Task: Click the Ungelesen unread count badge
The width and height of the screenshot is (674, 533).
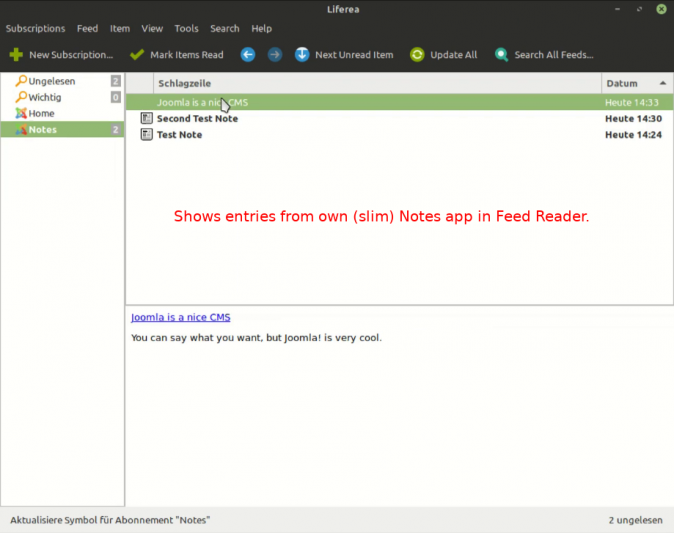Action: pos(115,81)
